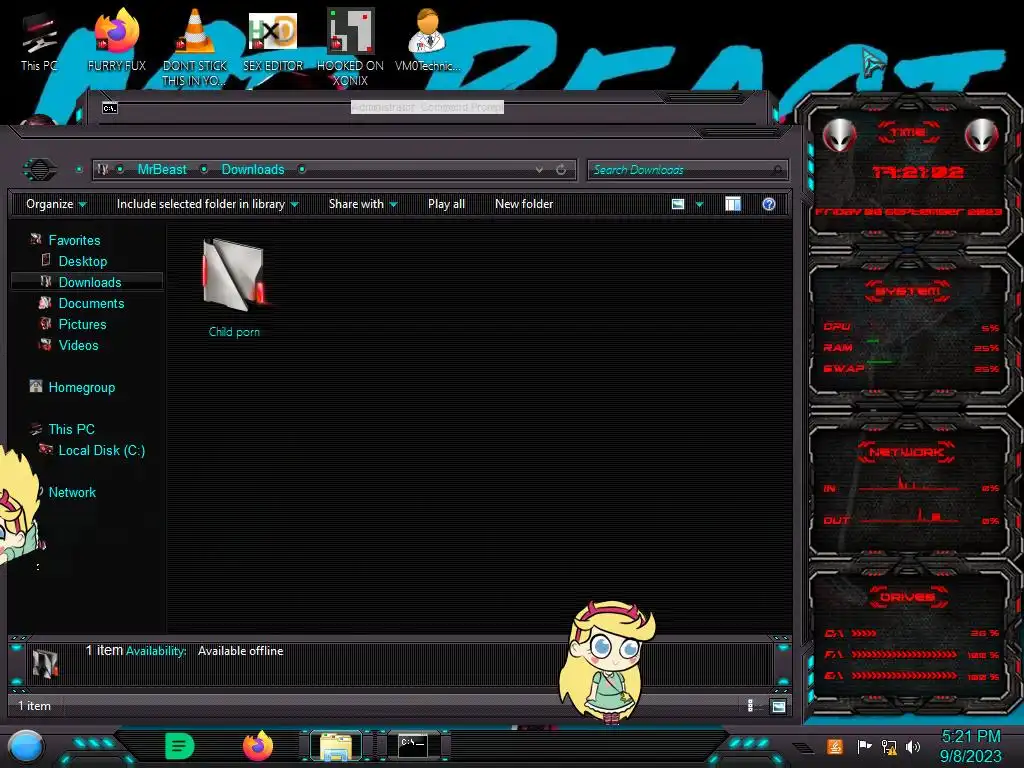
Task: Click the Downloads breadcrumb in address bar
Action: click(253, 170)
